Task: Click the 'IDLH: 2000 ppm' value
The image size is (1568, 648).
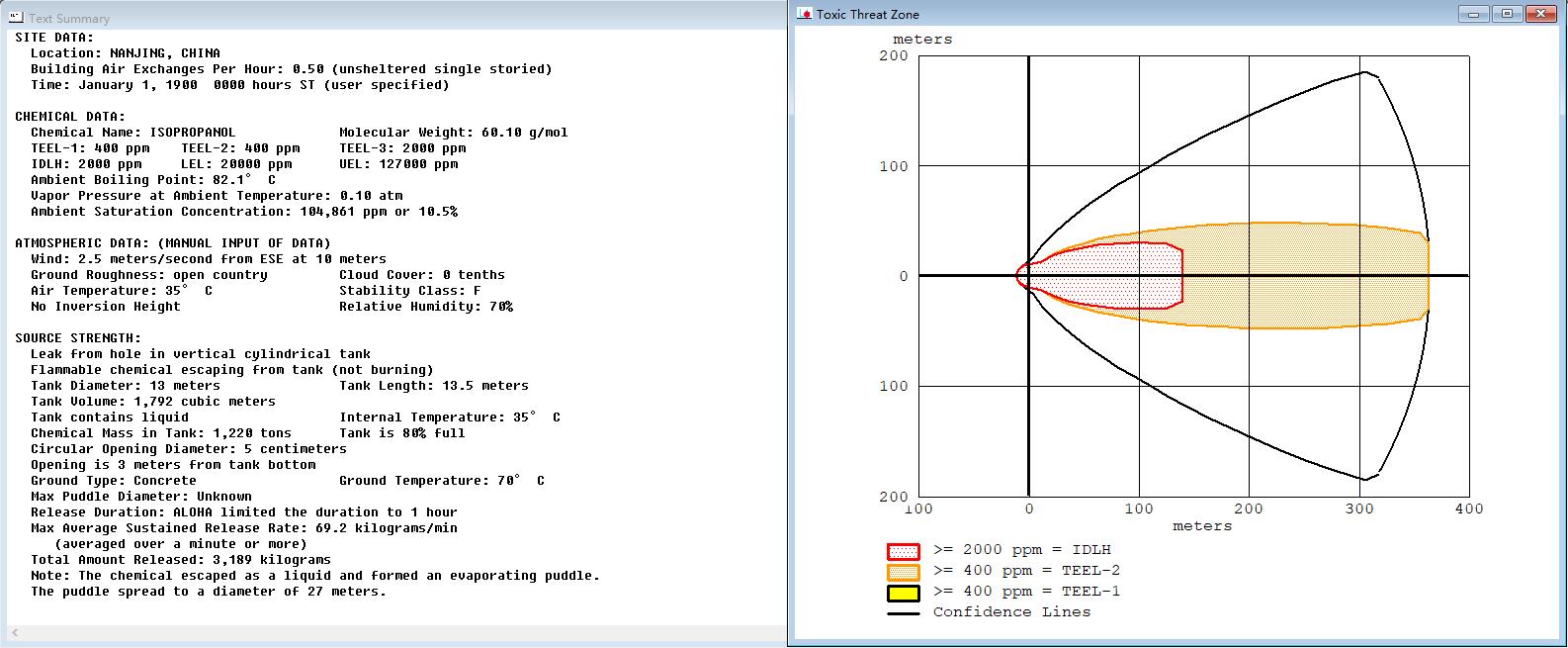Action: click(x=86, y=164)
